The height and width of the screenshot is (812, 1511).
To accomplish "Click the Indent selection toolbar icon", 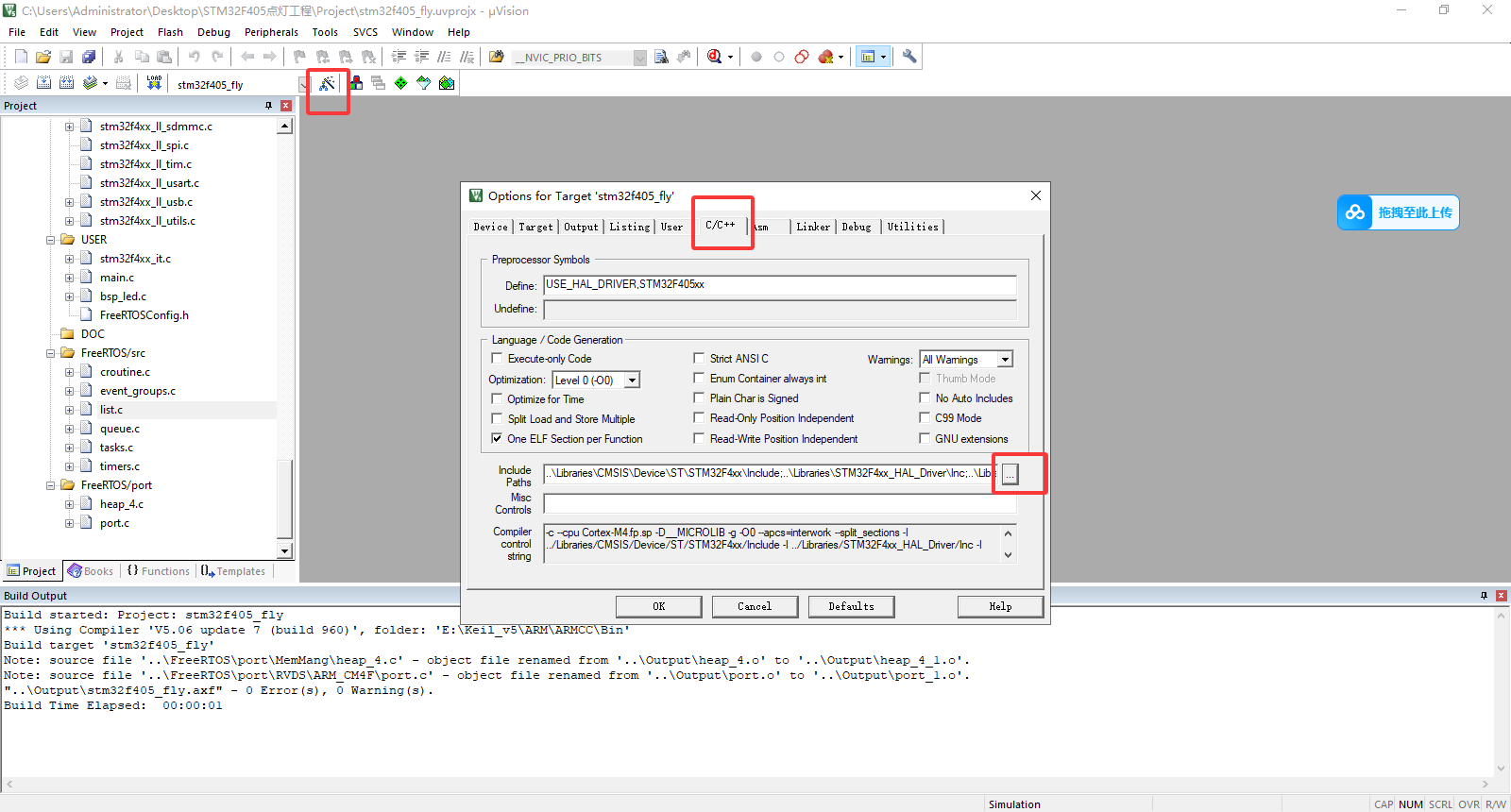I will 399,57.
